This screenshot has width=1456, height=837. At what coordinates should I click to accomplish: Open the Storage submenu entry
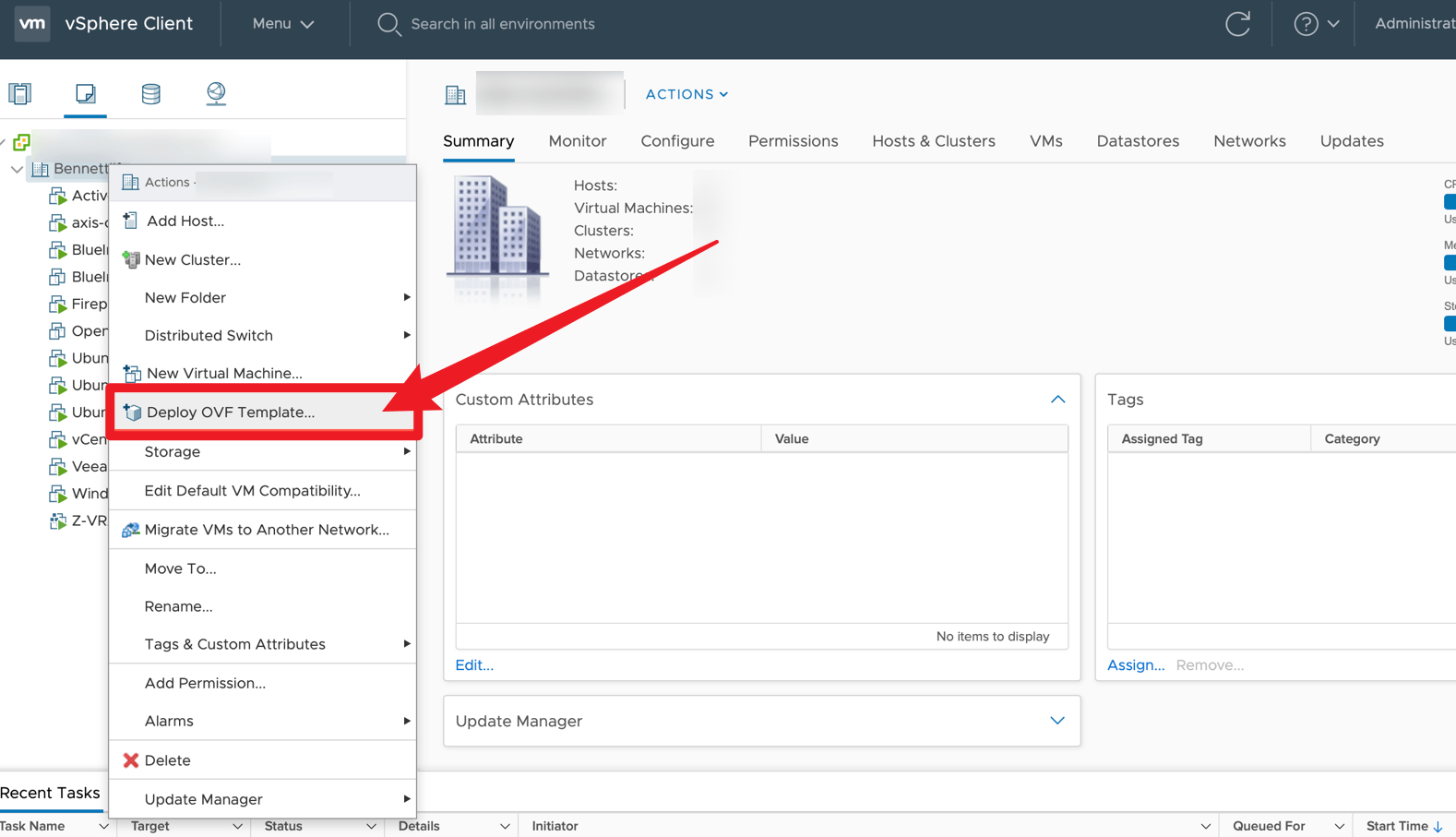tap(263, 451)
